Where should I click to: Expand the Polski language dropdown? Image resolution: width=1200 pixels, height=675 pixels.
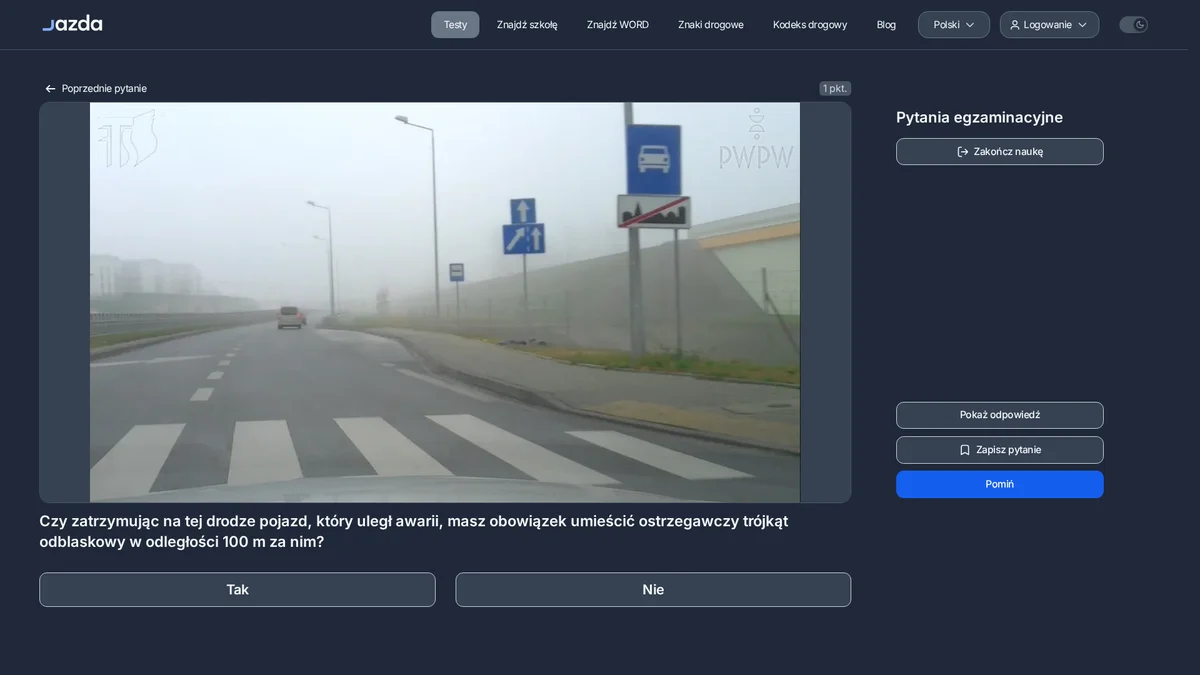point(954,25)
